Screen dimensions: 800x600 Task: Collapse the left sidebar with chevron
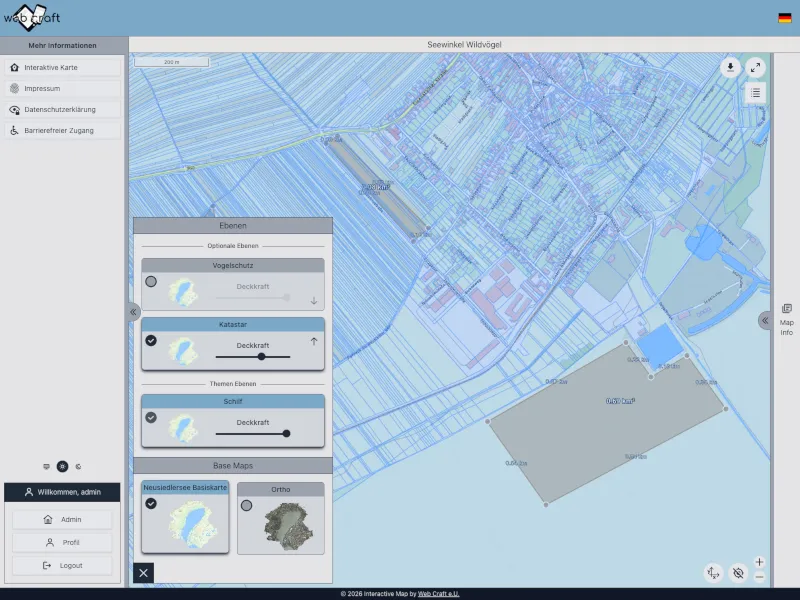[133, 312]
